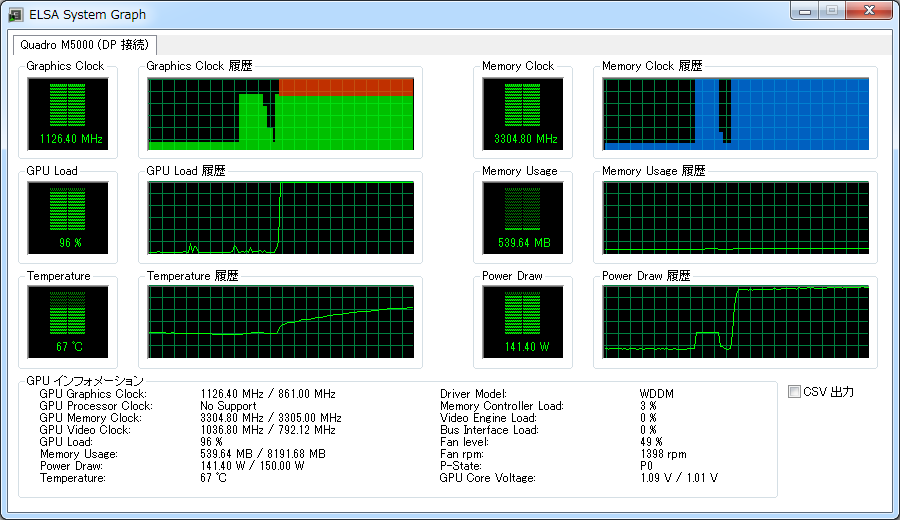Click the Fan level: label
This screenshot has width=900, height=520.
464,442
